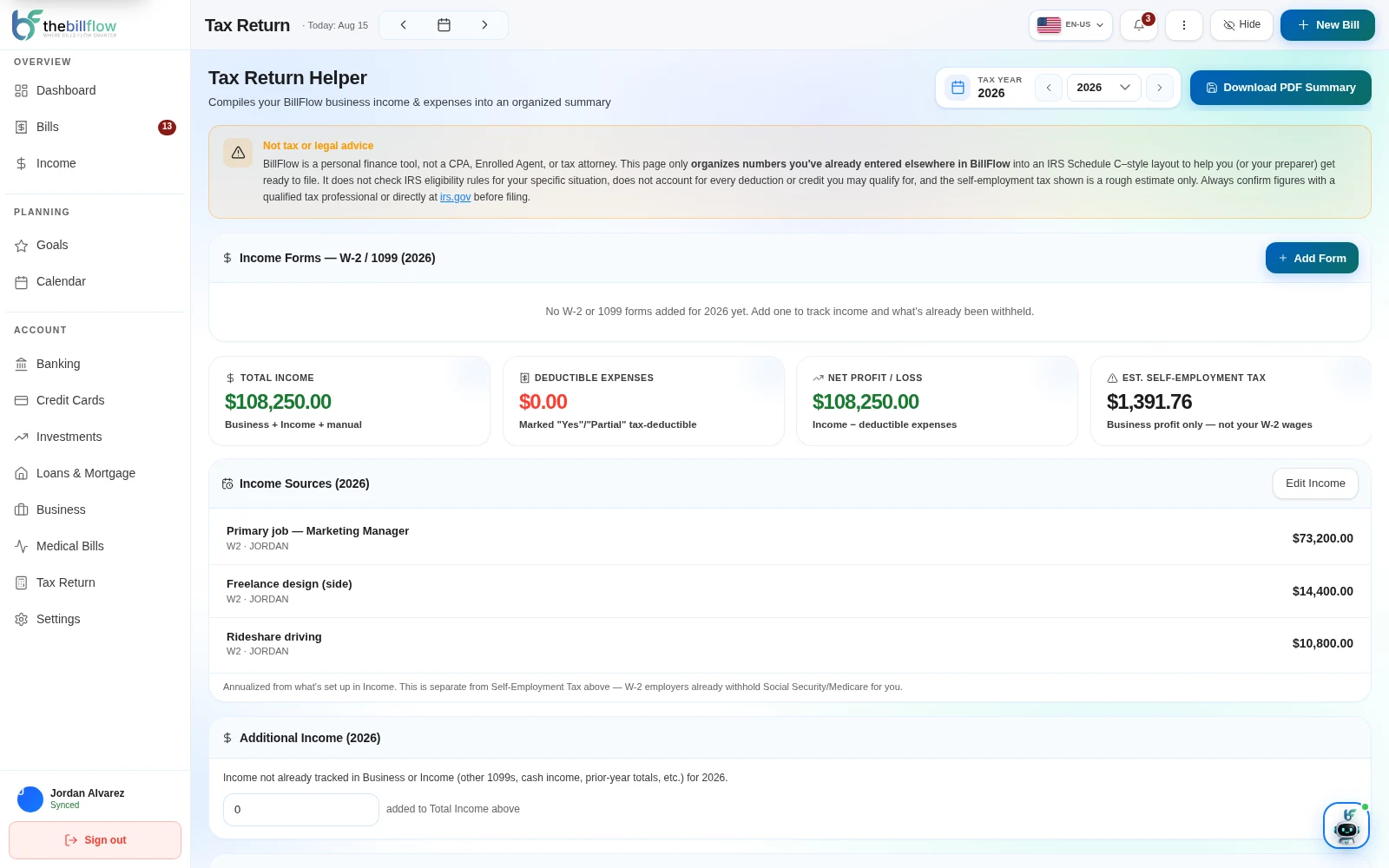Click Add Form button
Image resolution: width=1389 pixels, height=868 pixels.
(1312, 258)
